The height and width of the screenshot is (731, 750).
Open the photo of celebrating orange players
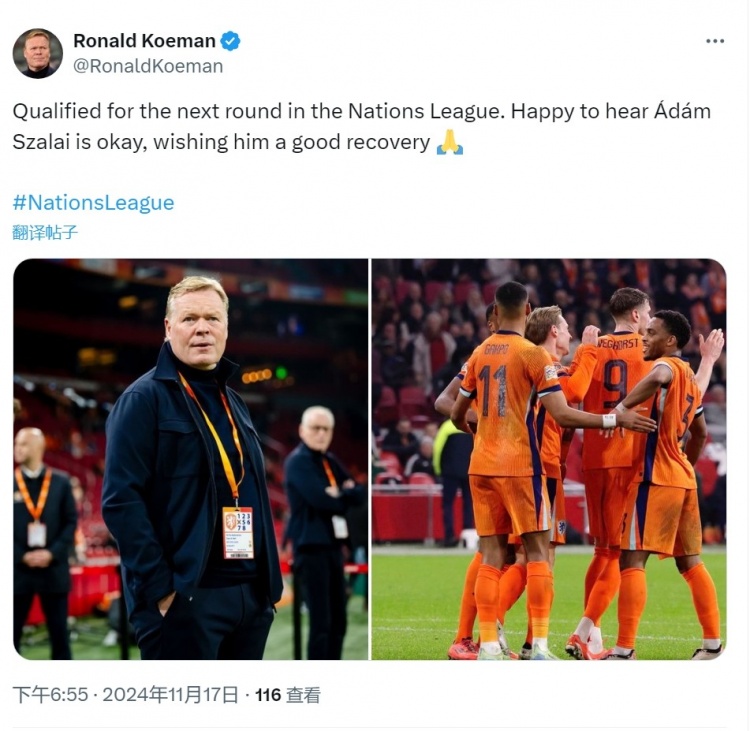click(549, 459)
